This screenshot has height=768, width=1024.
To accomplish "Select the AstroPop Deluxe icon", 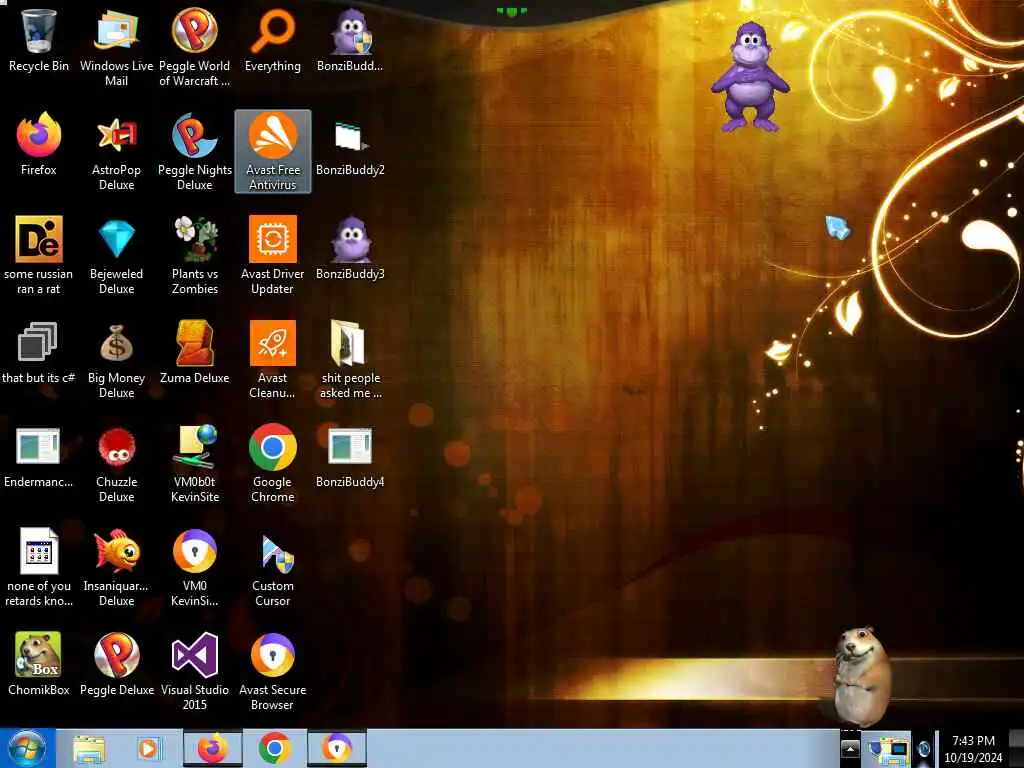I will [116, 152].
